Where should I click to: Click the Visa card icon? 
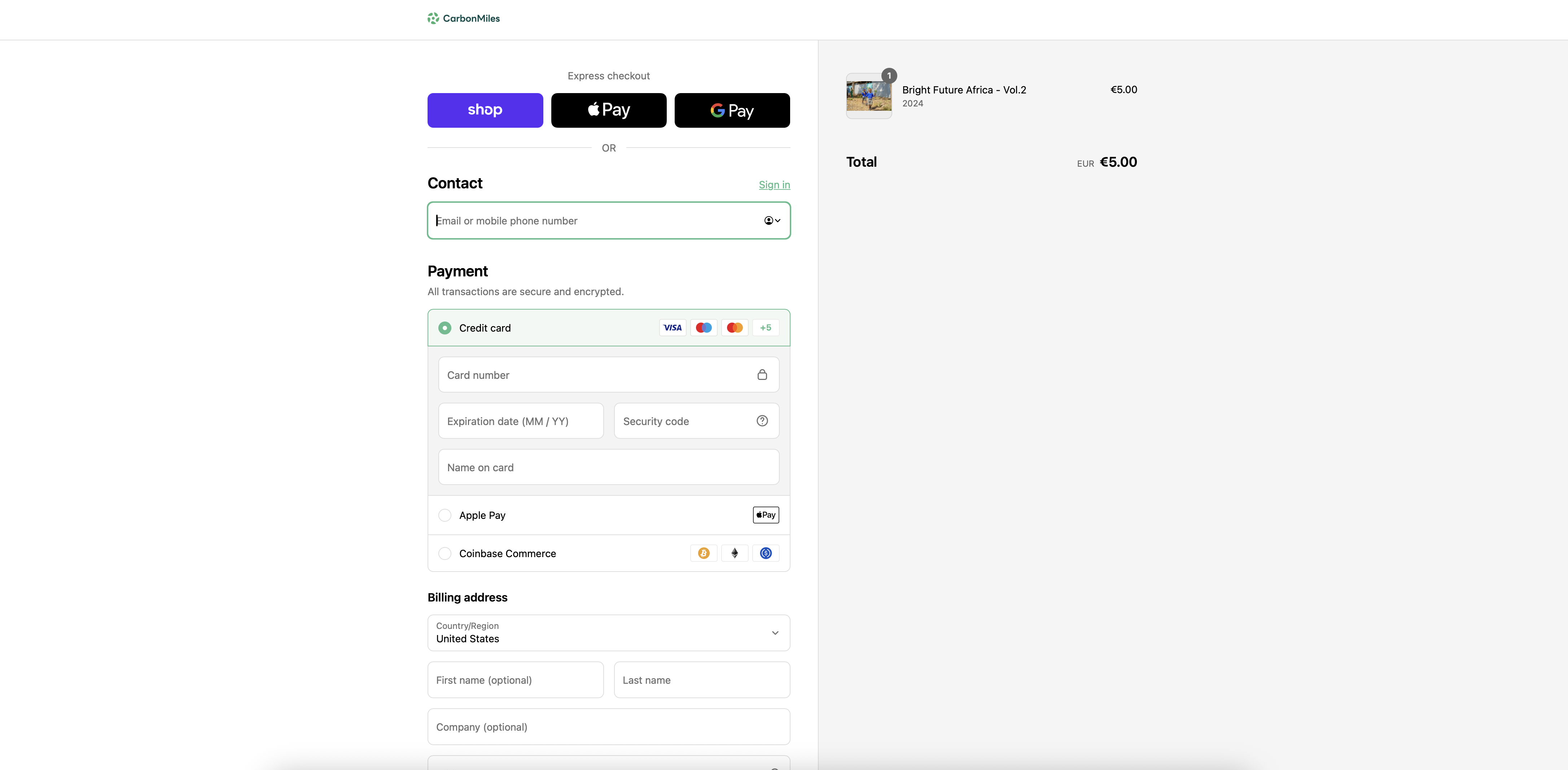point(672,328)
